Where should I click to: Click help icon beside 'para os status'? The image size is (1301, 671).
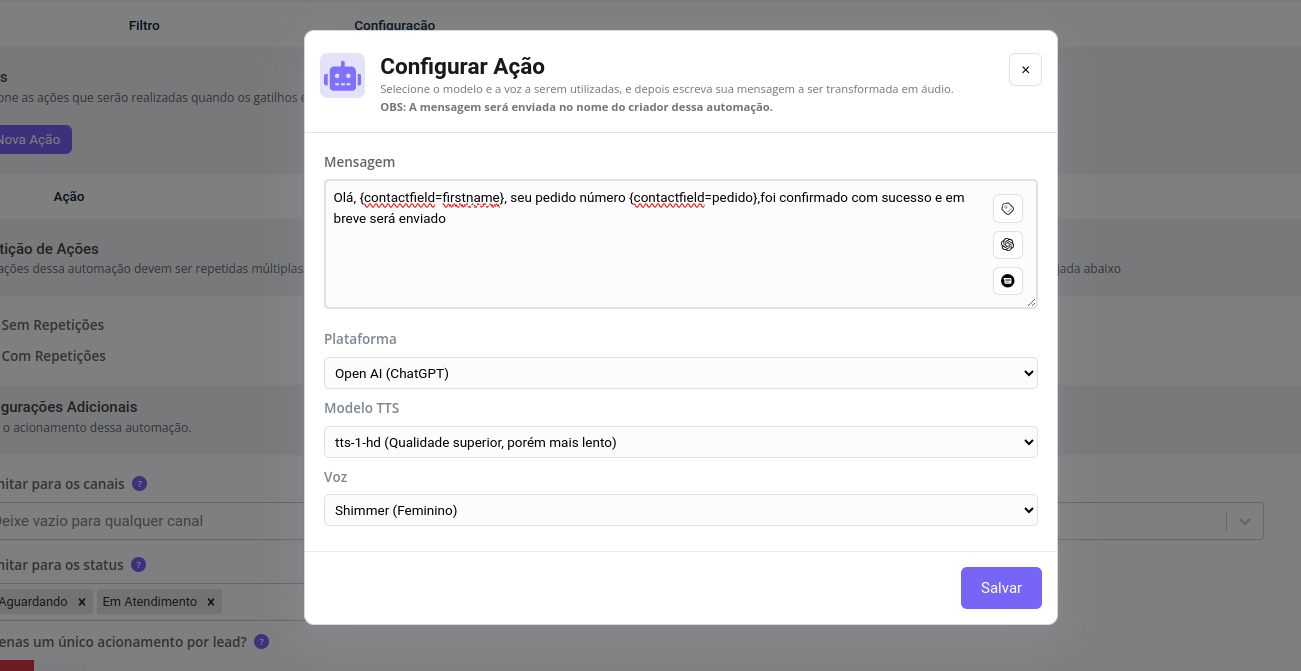[x=138, y=565]
